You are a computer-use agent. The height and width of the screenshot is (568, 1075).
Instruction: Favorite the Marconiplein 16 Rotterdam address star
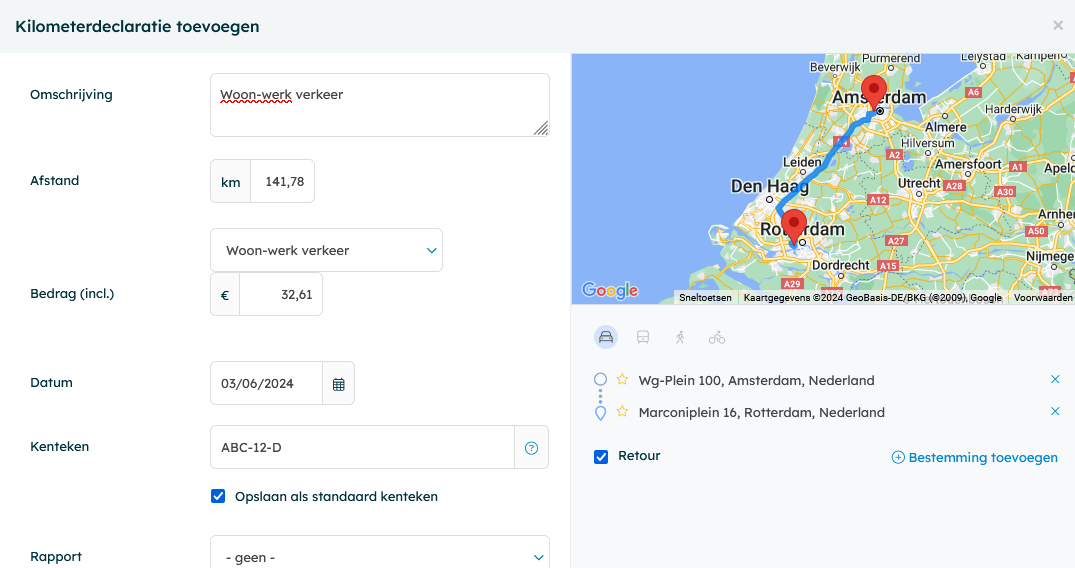point(622,412)
